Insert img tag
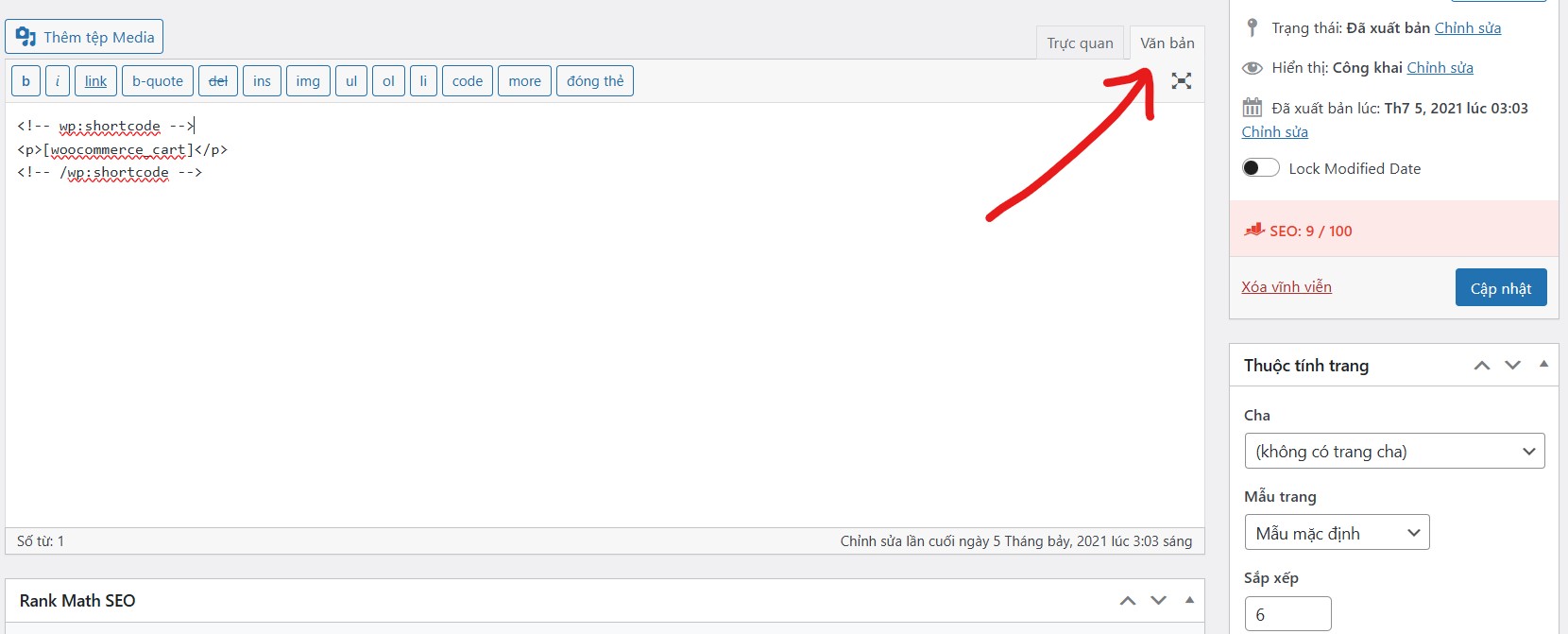Screen dimensions: 1568x634 click(308, 81)
